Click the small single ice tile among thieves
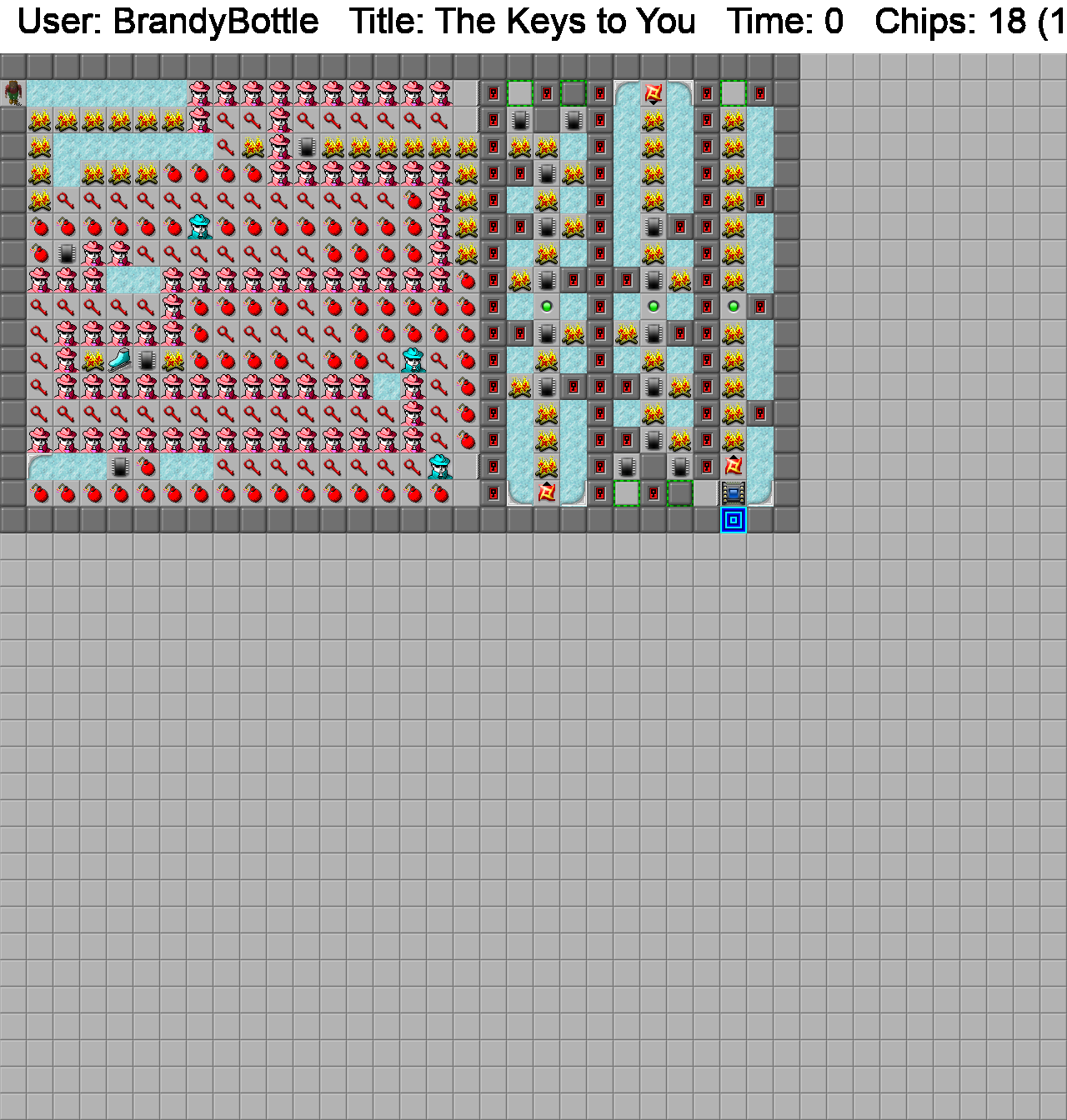The width and height of the screenshot is (1067, 1120). 387,387
